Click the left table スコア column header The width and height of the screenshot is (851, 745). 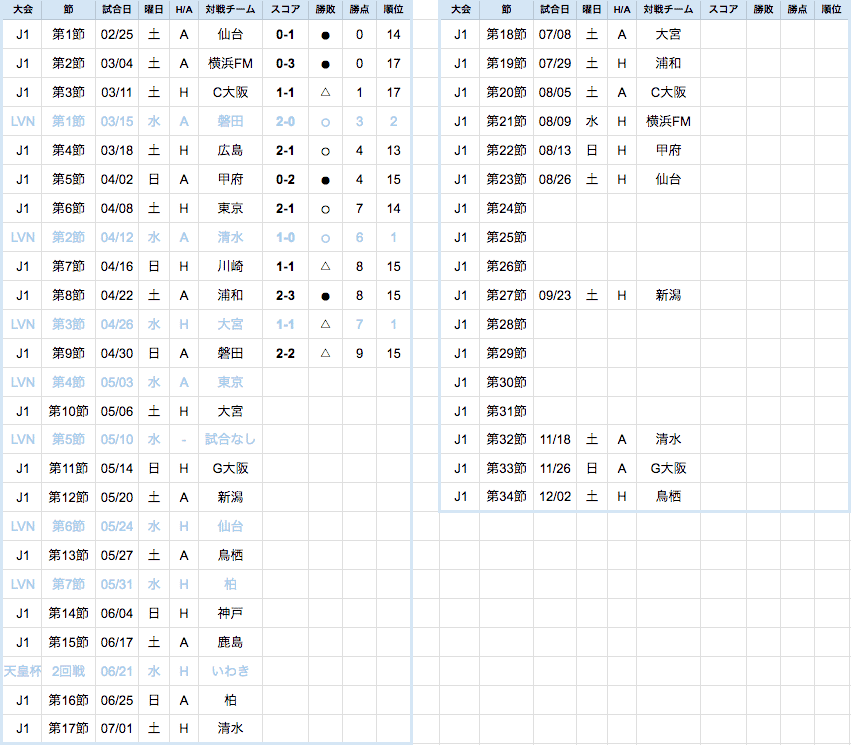tap(285, 9)
